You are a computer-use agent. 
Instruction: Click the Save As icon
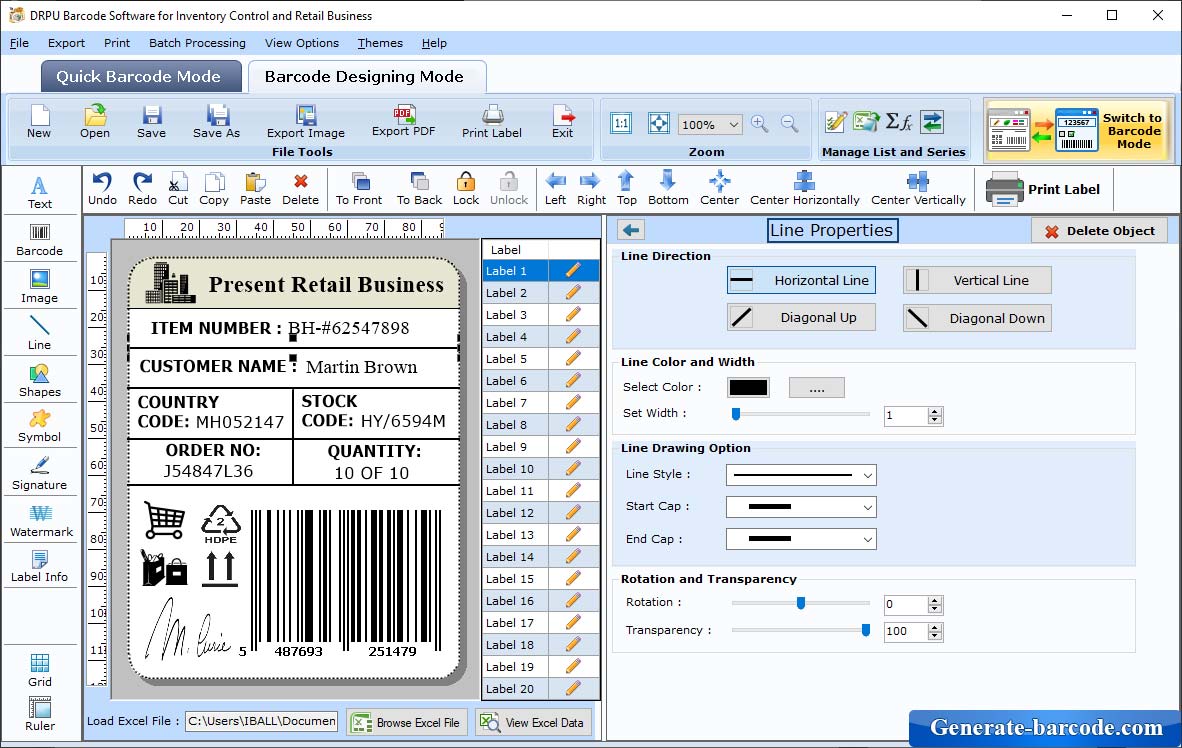point(216,121)
